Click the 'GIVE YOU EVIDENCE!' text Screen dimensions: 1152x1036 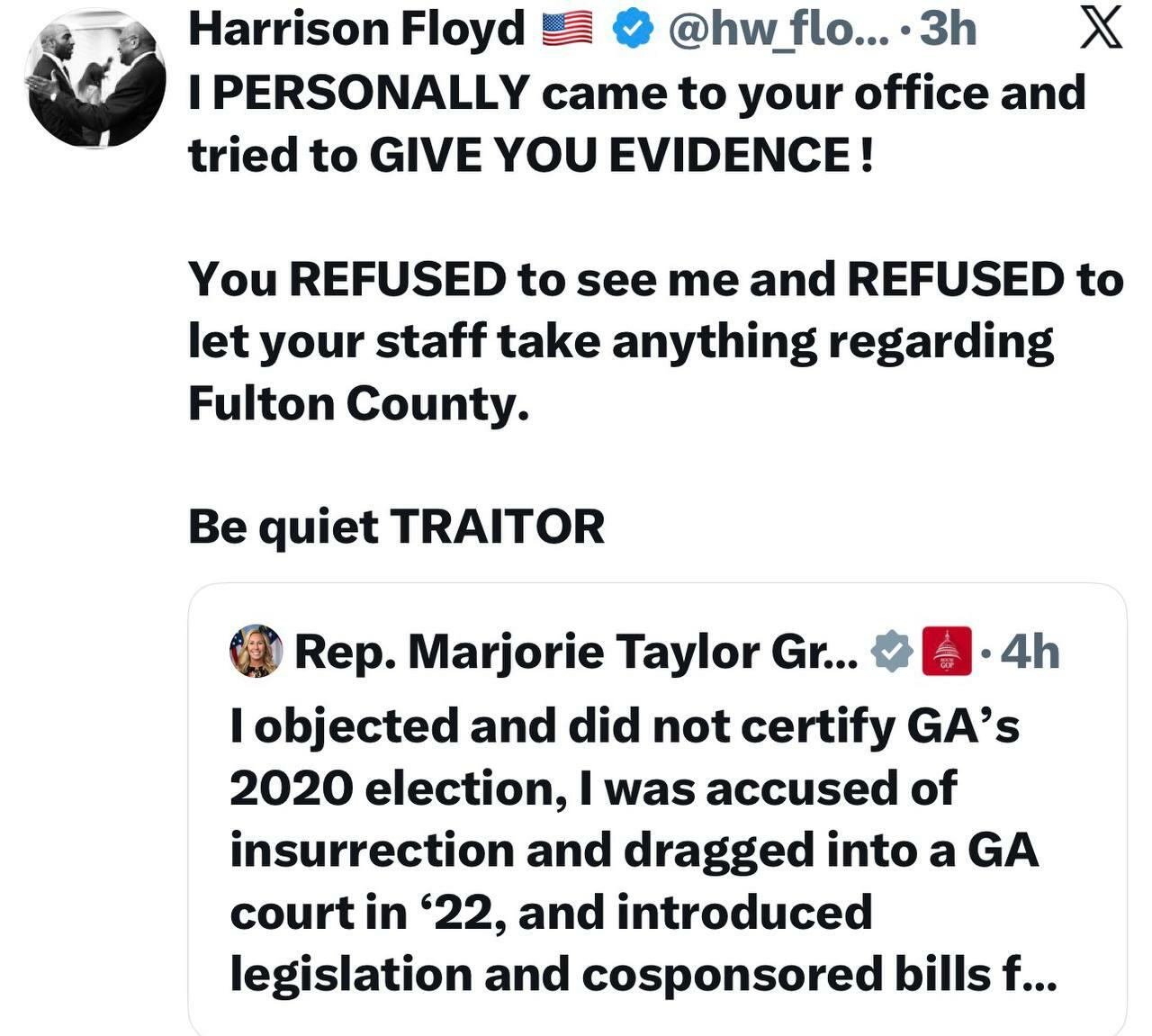pyautogui.click(x=620, y=155)
